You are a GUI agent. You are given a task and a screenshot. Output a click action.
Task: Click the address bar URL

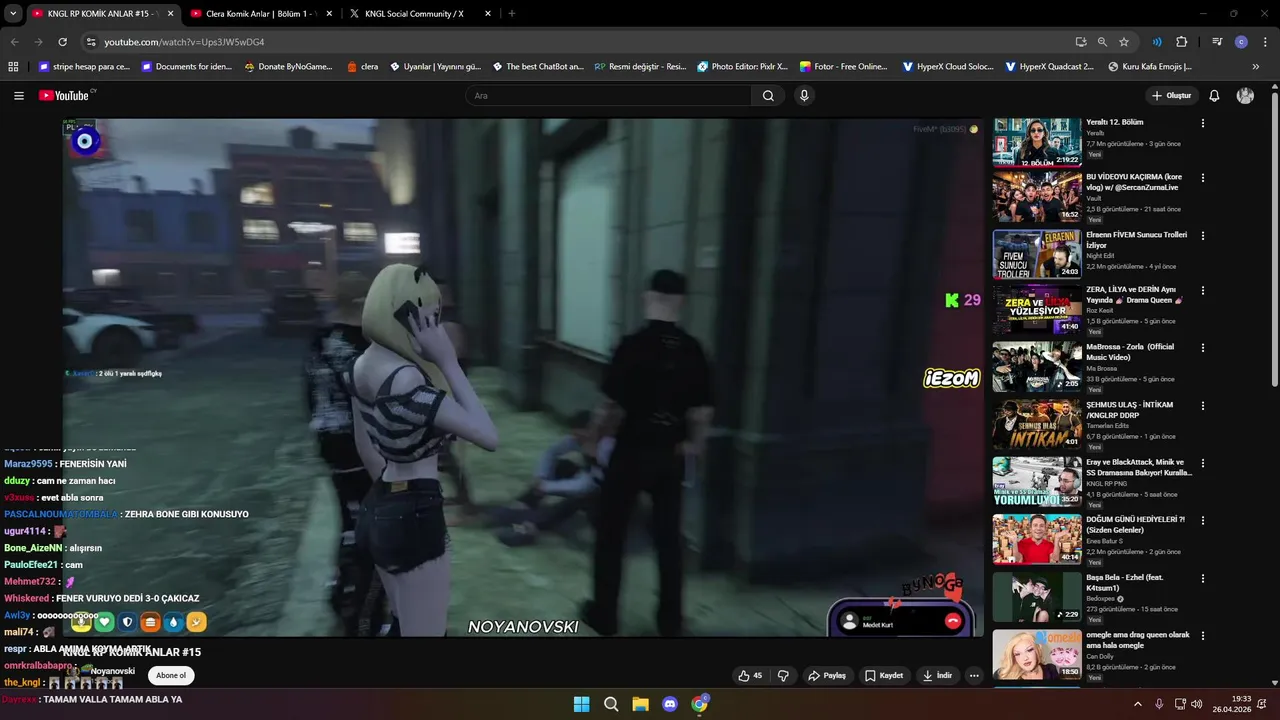point(184,42)
